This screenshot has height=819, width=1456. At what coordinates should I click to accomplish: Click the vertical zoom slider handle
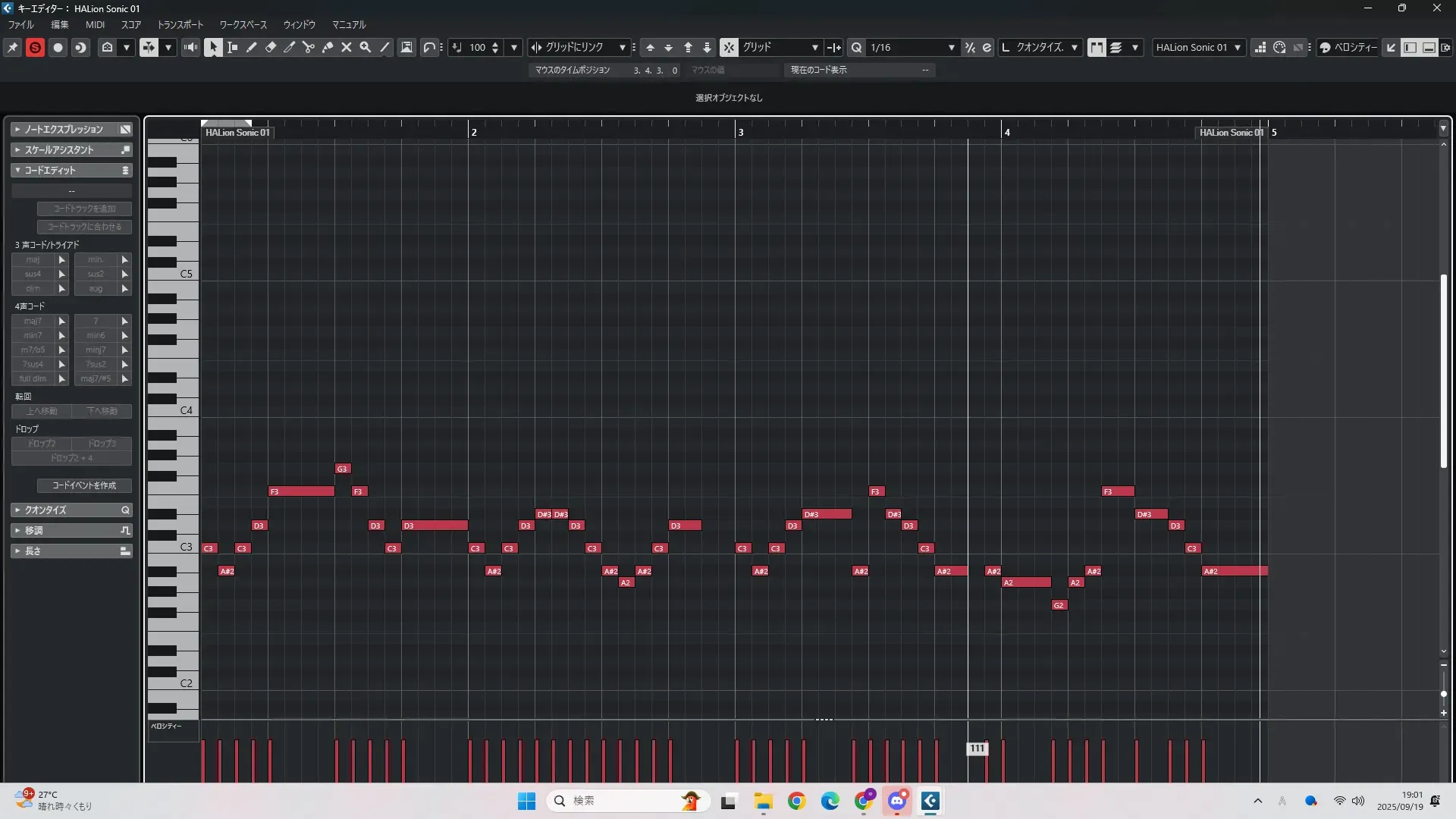coord(1443,694)
